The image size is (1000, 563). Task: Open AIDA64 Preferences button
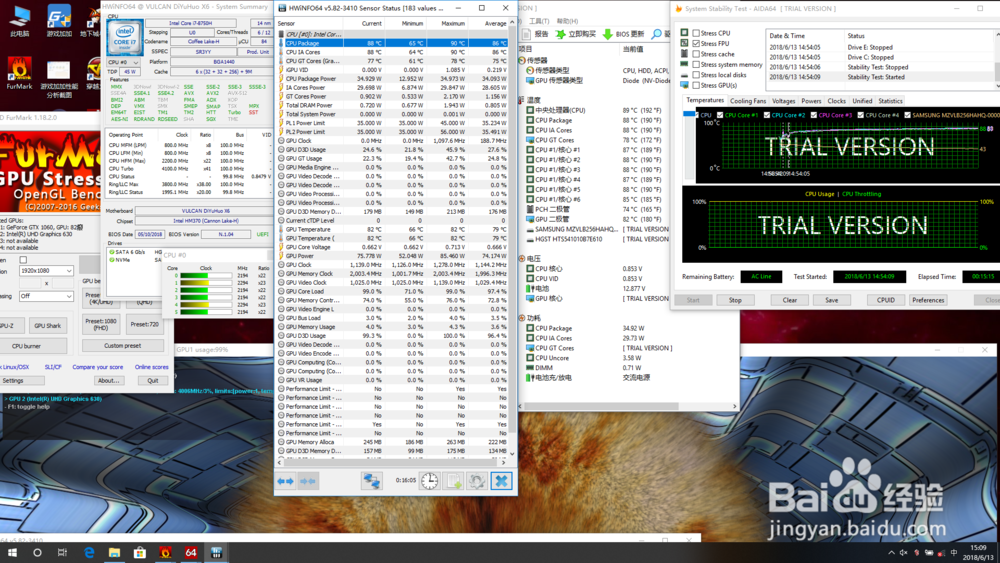coord(928,300)
